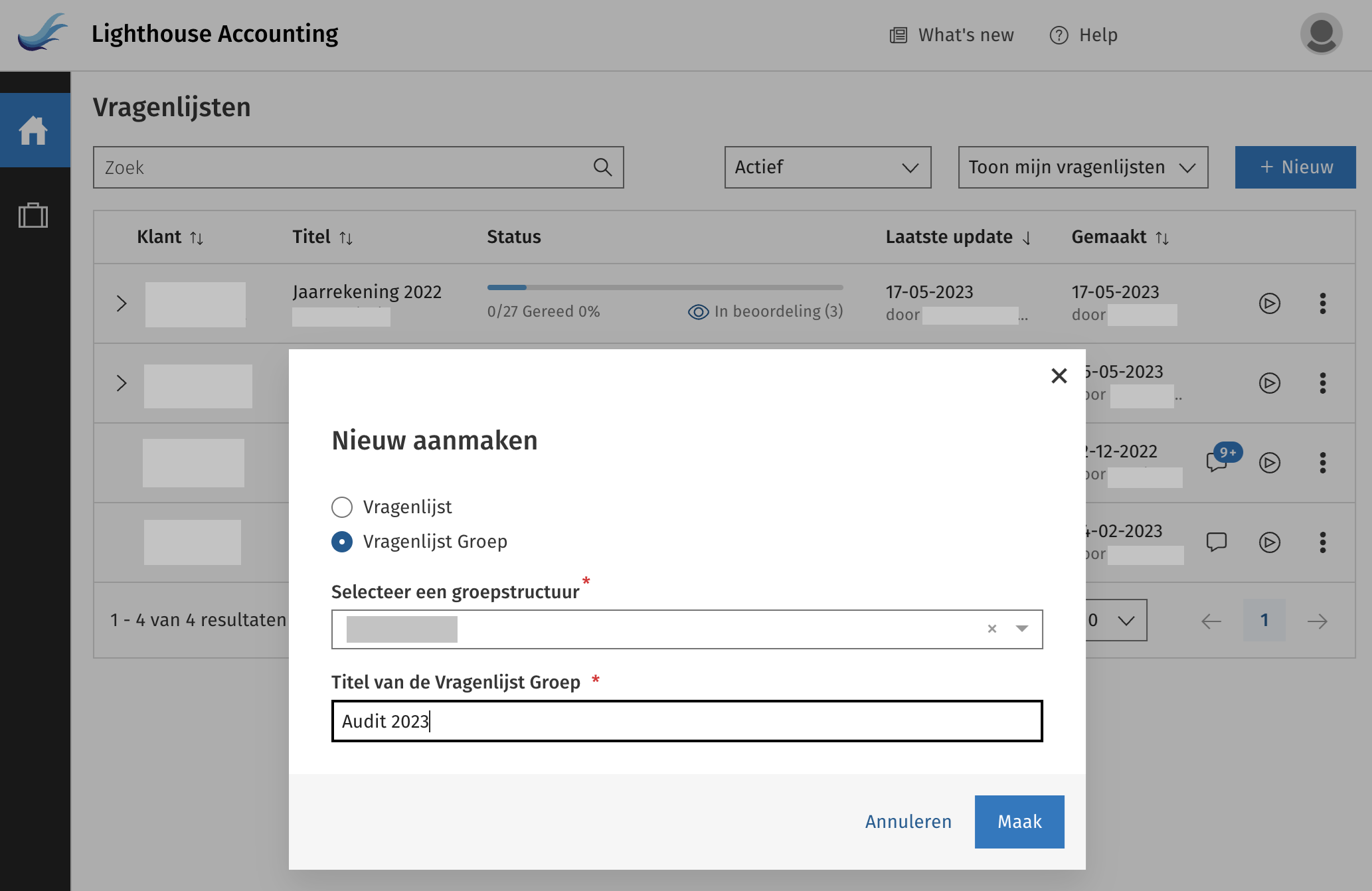Click the Titel van de Vragenlijst Groep input field
This screenshot has height=891, width=1372.
(687, 721)
